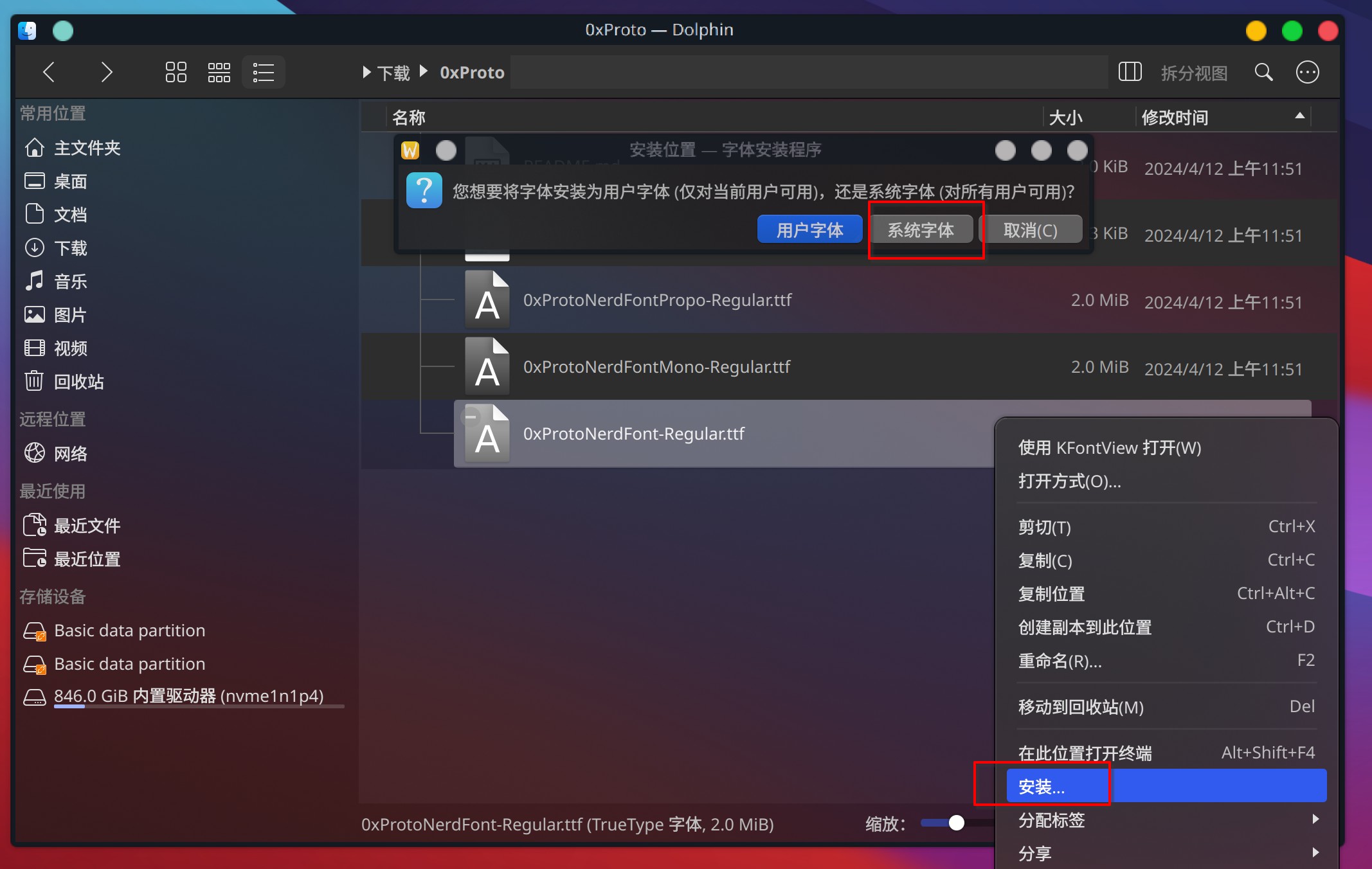Expand the 分享 submenu
Viewport: 1372px width, 869px height.
[x=1166, y=854]
